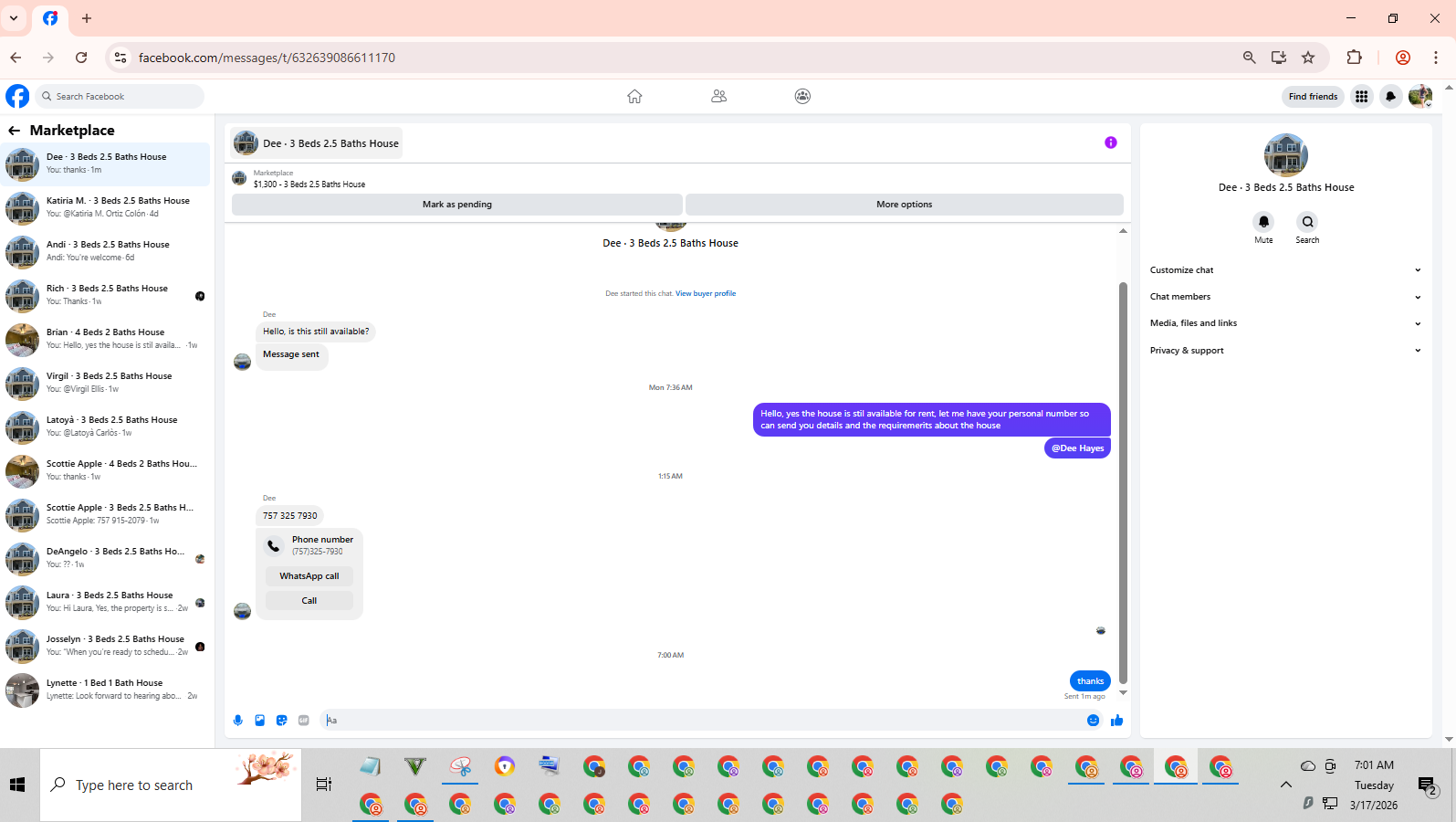Send a thumbs-up like

point(1116,721)
